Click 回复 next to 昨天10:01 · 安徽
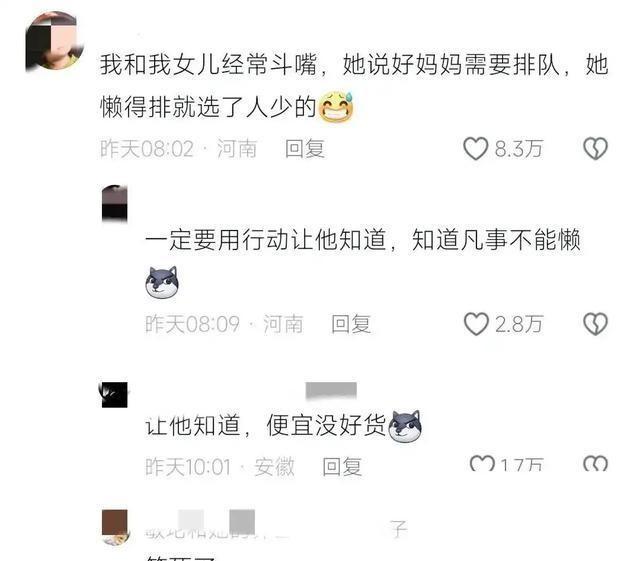Screen dimensions: 640x561 [x=342, y=467]
